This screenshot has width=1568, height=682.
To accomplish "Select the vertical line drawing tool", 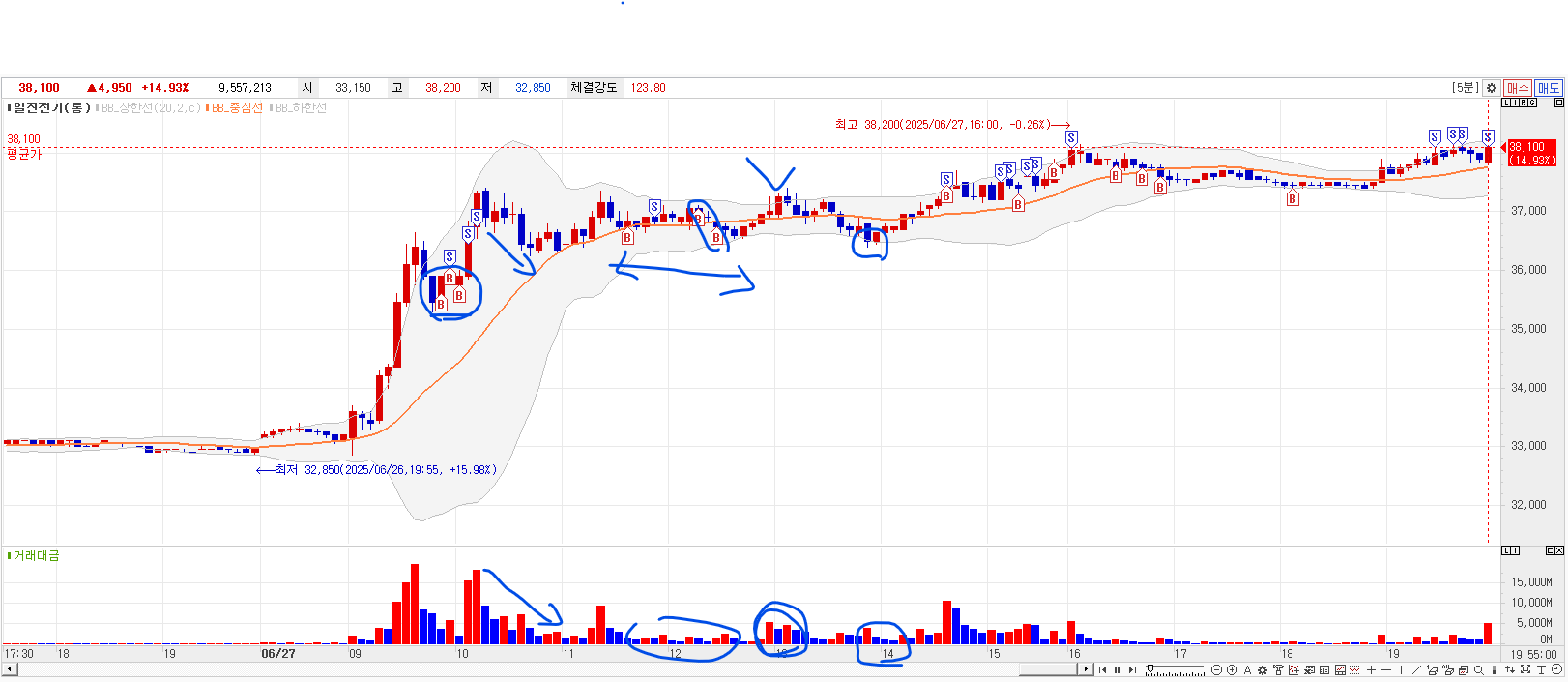I will (x=1402, y=669).
